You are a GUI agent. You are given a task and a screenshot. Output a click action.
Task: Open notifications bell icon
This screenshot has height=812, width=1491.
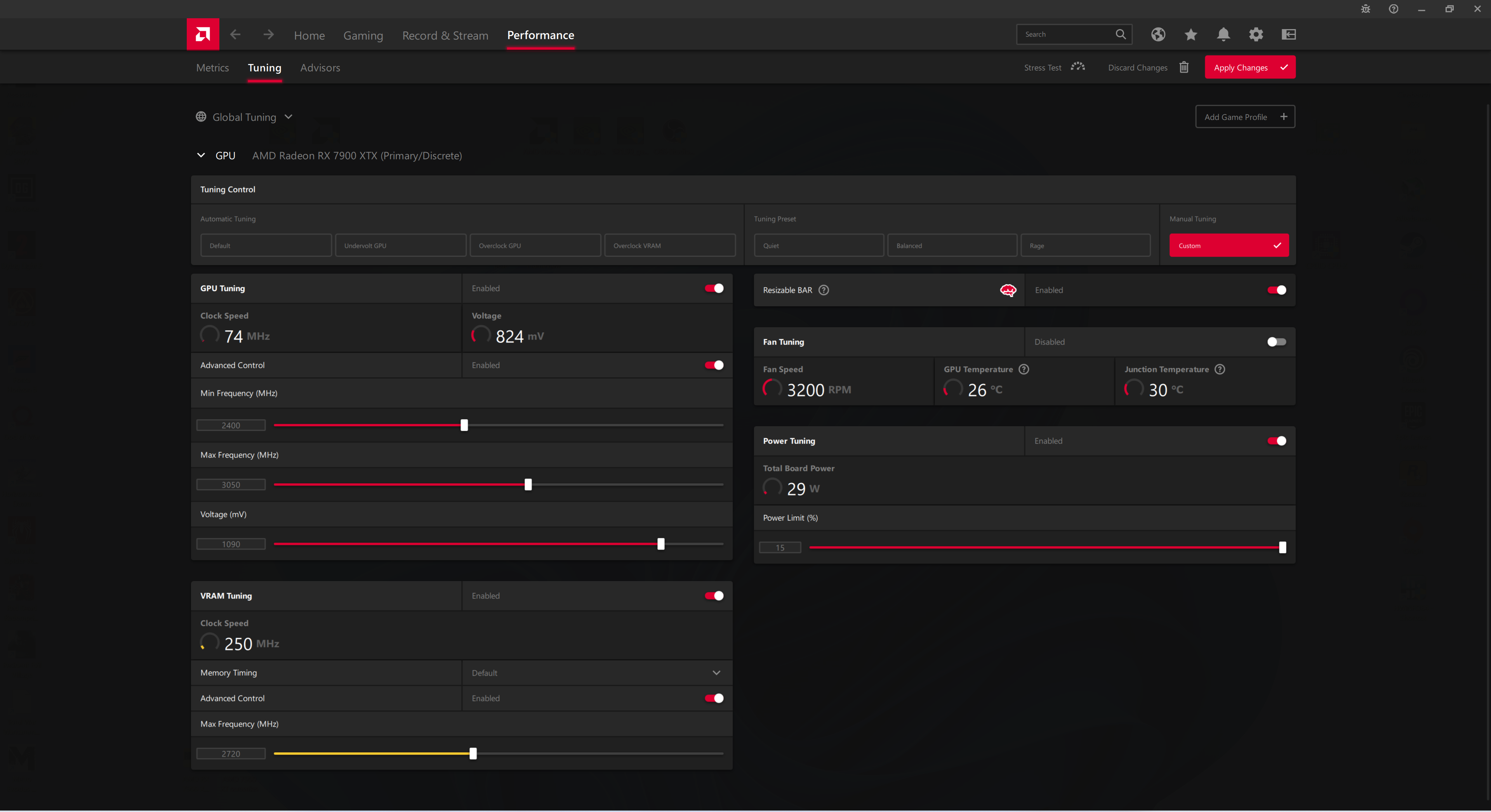(1223, 35)
